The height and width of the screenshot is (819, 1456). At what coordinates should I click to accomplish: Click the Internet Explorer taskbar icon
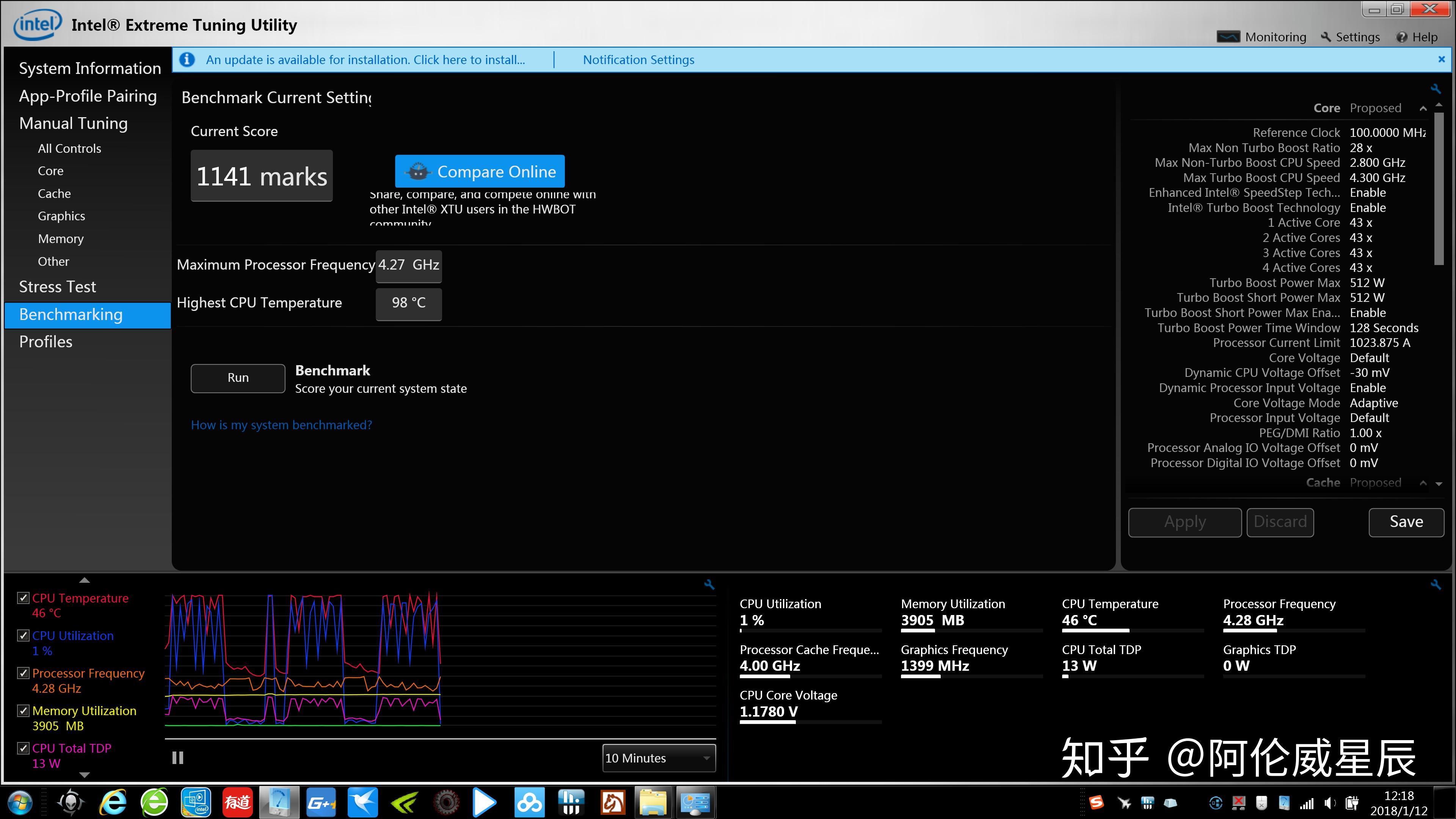pyautogui.click(x=113, y=802)
